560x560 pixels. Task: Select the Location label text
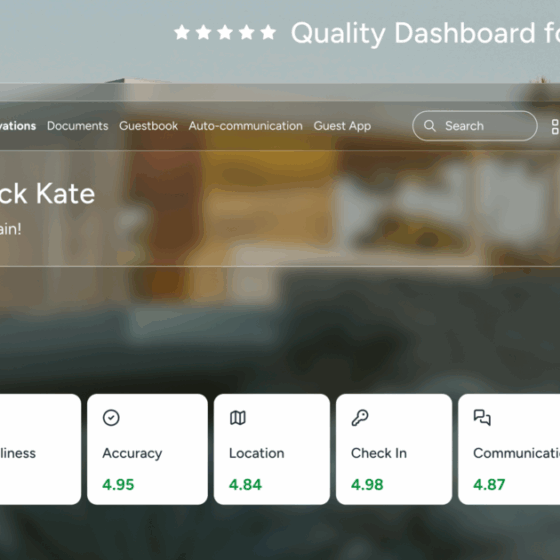pyautogui.click(x=256, y=453)
